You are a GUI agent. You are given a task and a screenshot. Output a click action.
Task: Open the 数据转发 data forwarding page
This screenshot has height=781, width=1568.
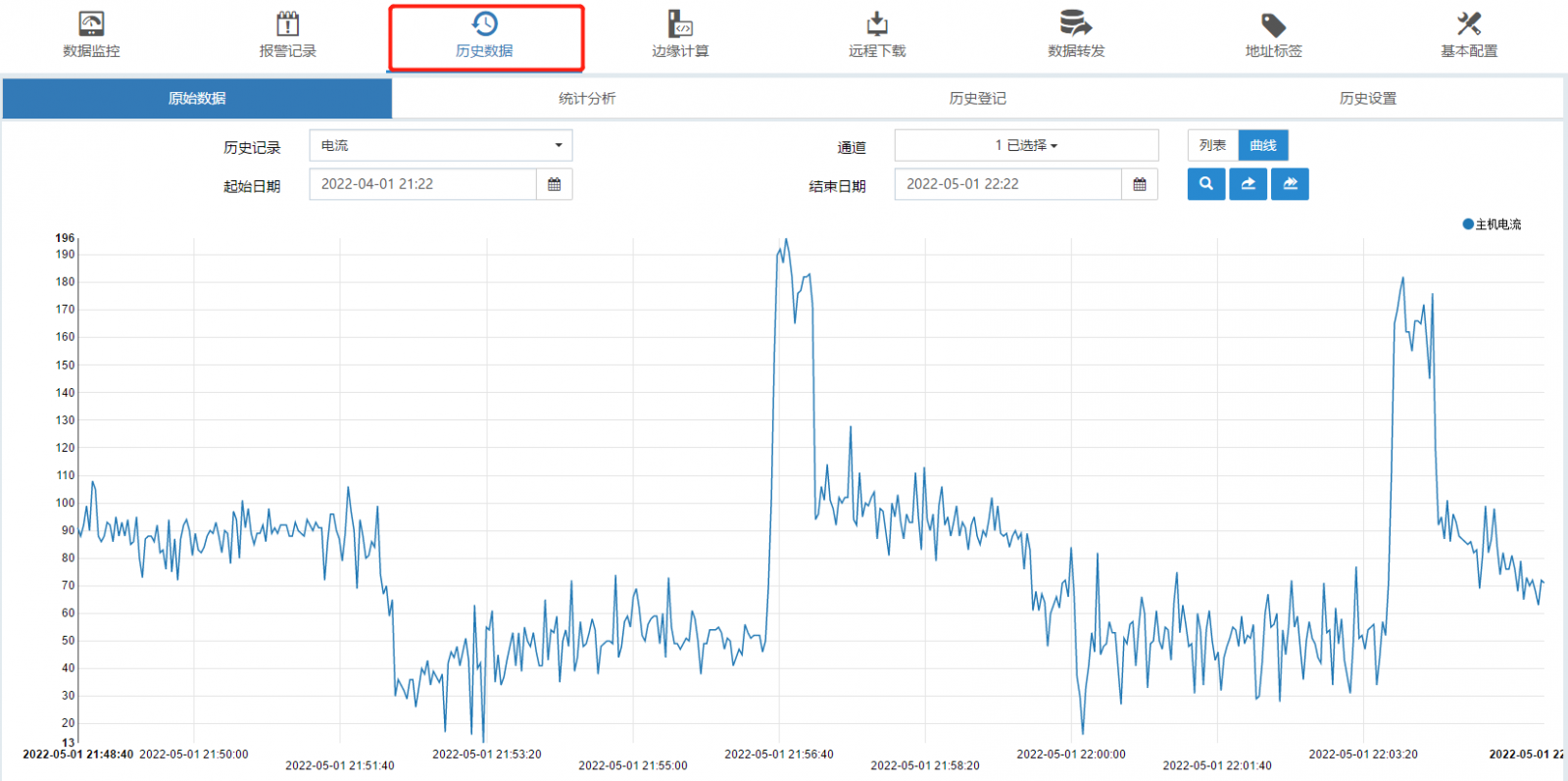click(1076, 35)
